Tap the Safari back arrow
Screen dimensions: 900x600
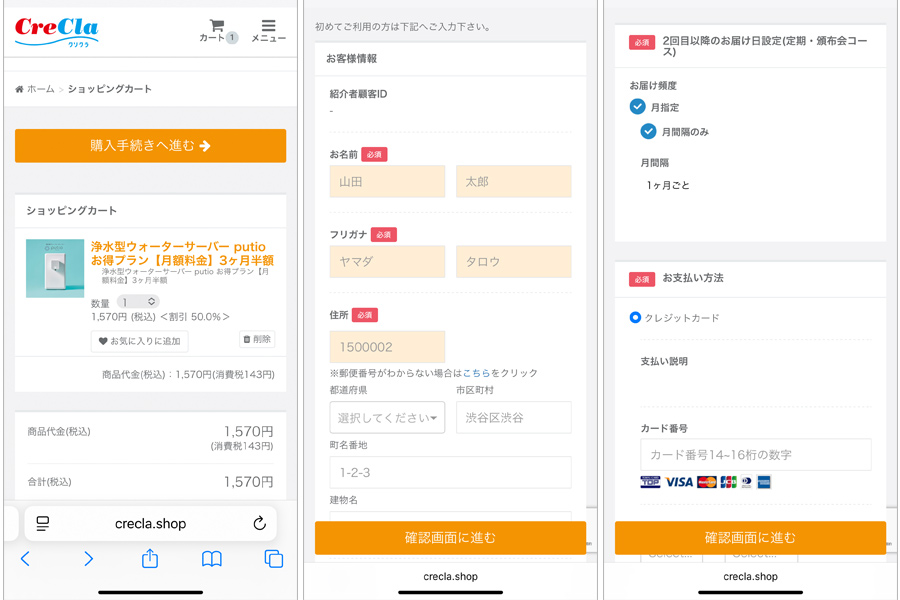[x=26, y=559]
